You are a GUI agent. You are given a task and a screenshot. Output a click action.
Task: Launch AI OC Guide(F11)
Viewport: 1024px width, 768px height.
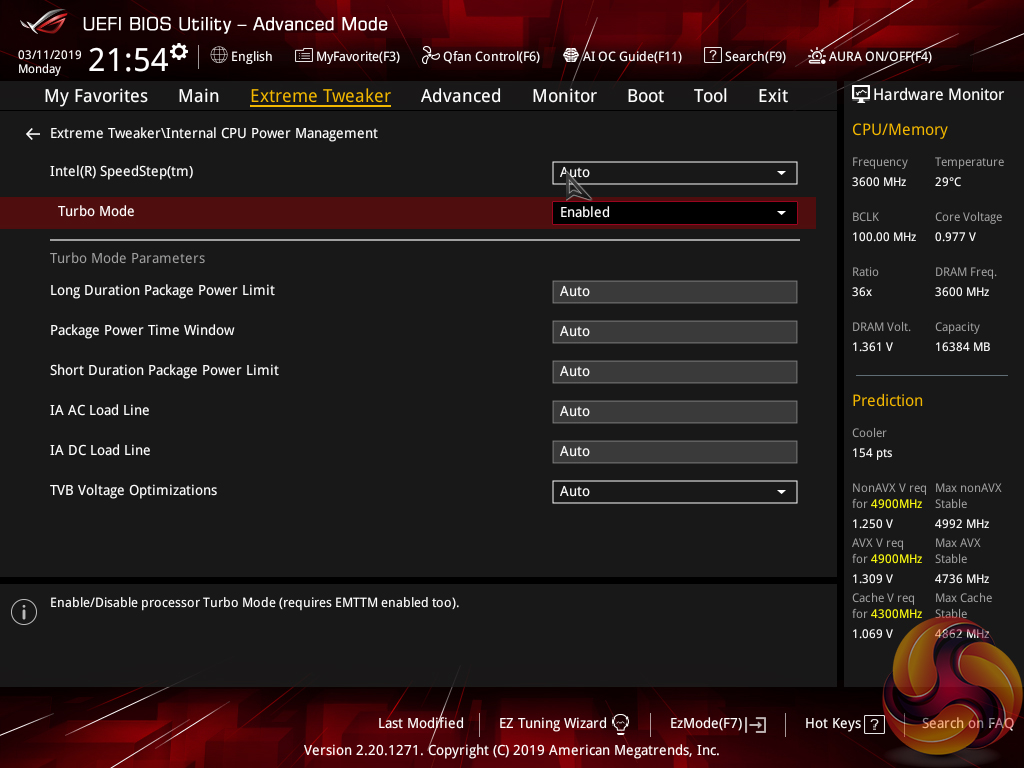click(632, 57)
